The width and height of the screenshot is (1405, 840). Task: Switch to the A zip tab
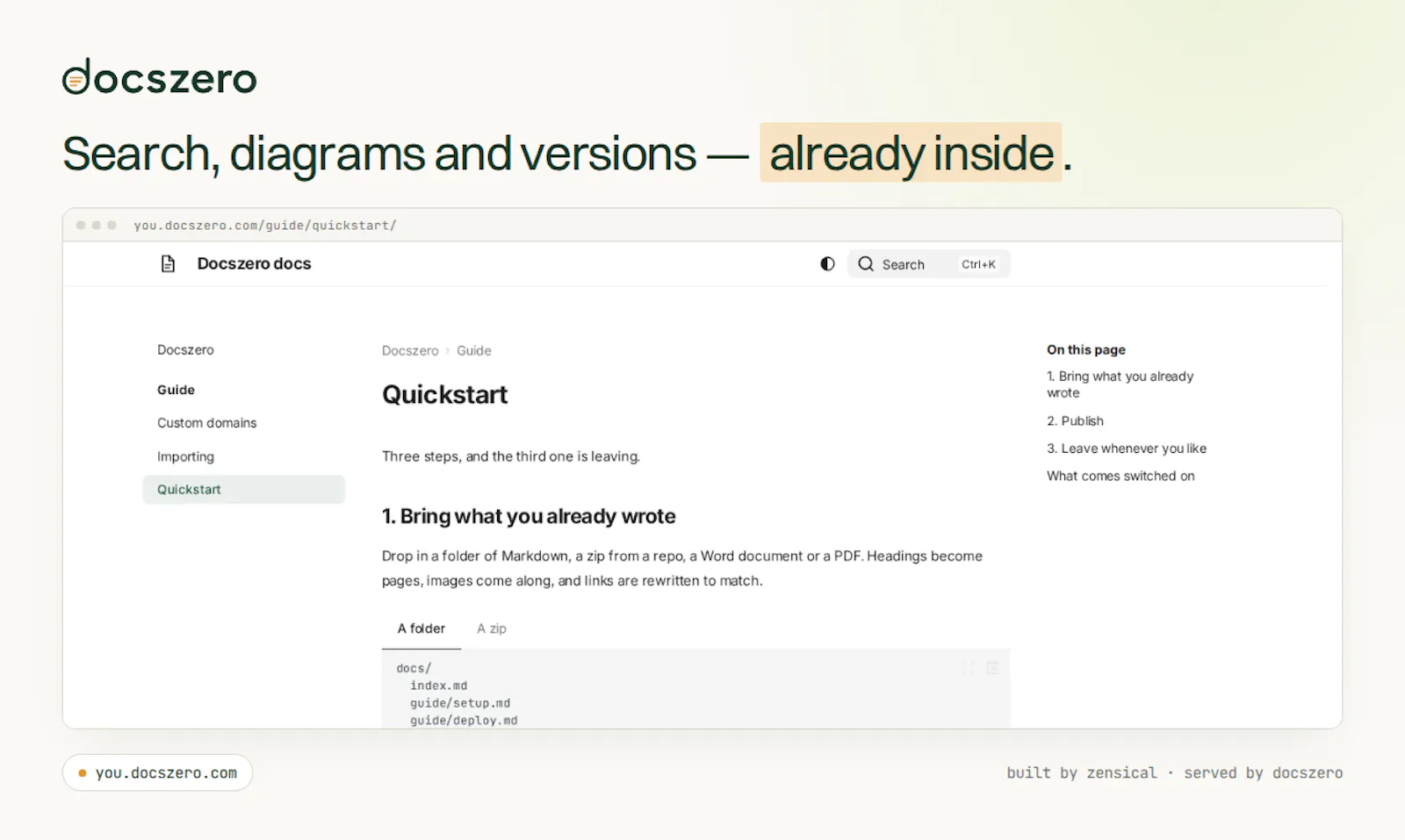[x=492, y=628]
